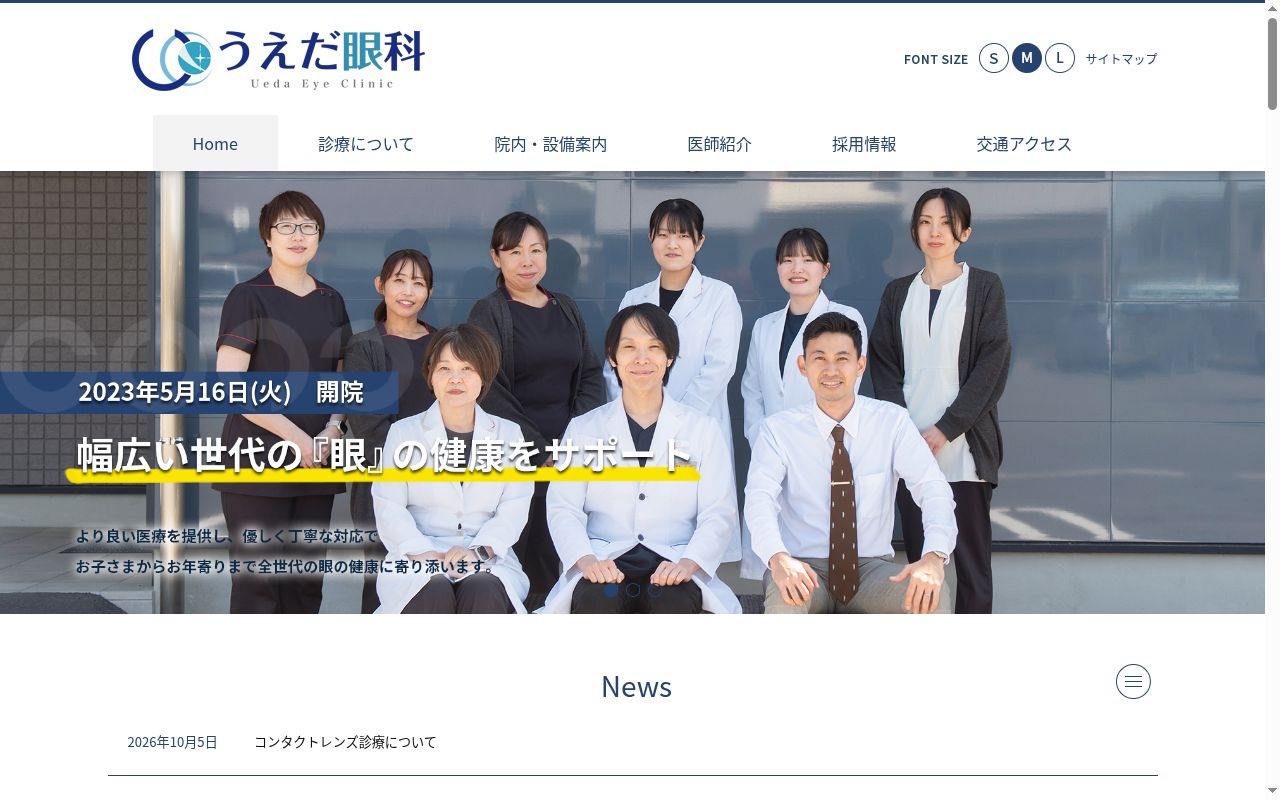This screenshot has width=1280, height=800.
Task: Click the FONT SIZE label
Action: click(936, 59)
